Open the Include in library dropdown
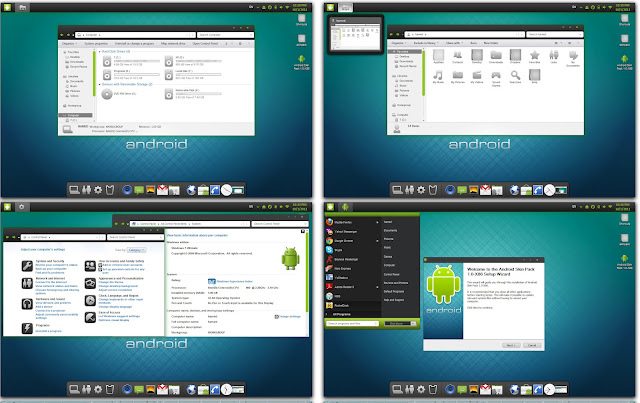The height and width of the screenshot is (403, 640). [x=426, y=42]
